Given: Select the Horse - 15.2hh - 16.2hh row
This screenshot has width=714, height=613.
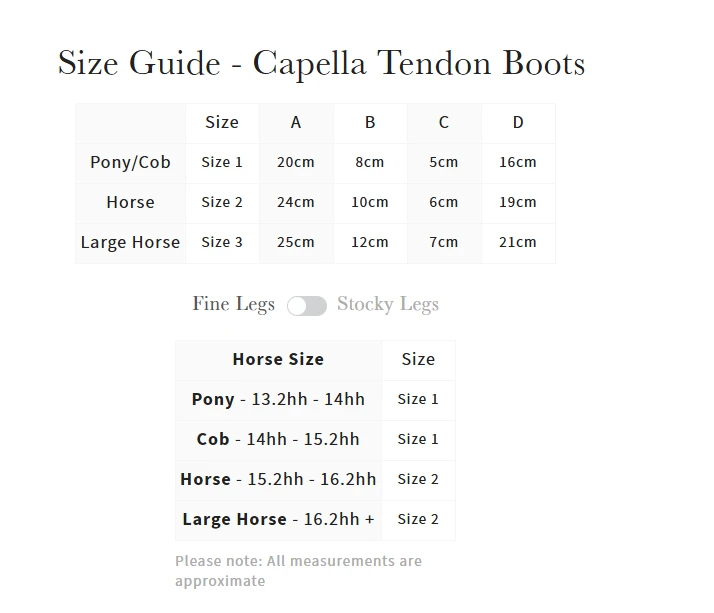Looking at the screenshot, I should (278, 479).
